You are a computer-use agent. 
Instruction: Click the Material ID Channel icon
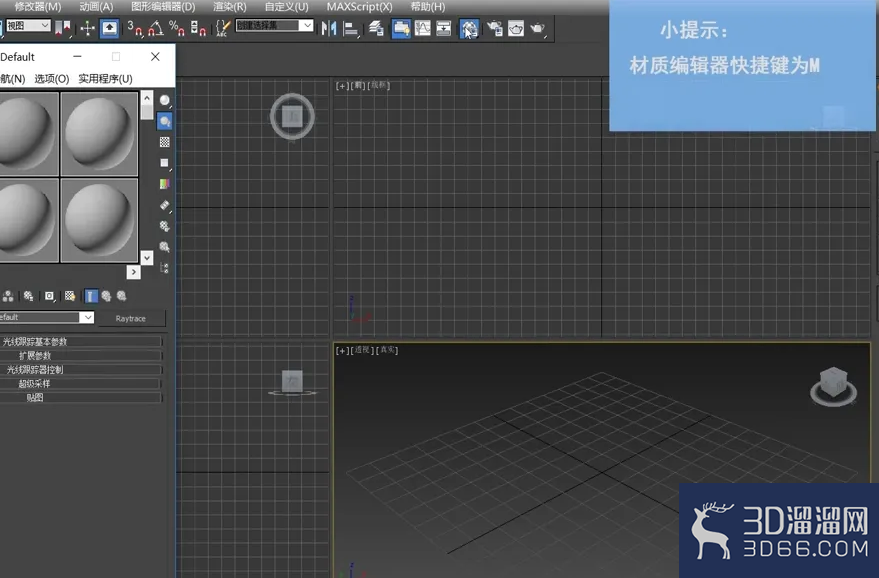50,296
